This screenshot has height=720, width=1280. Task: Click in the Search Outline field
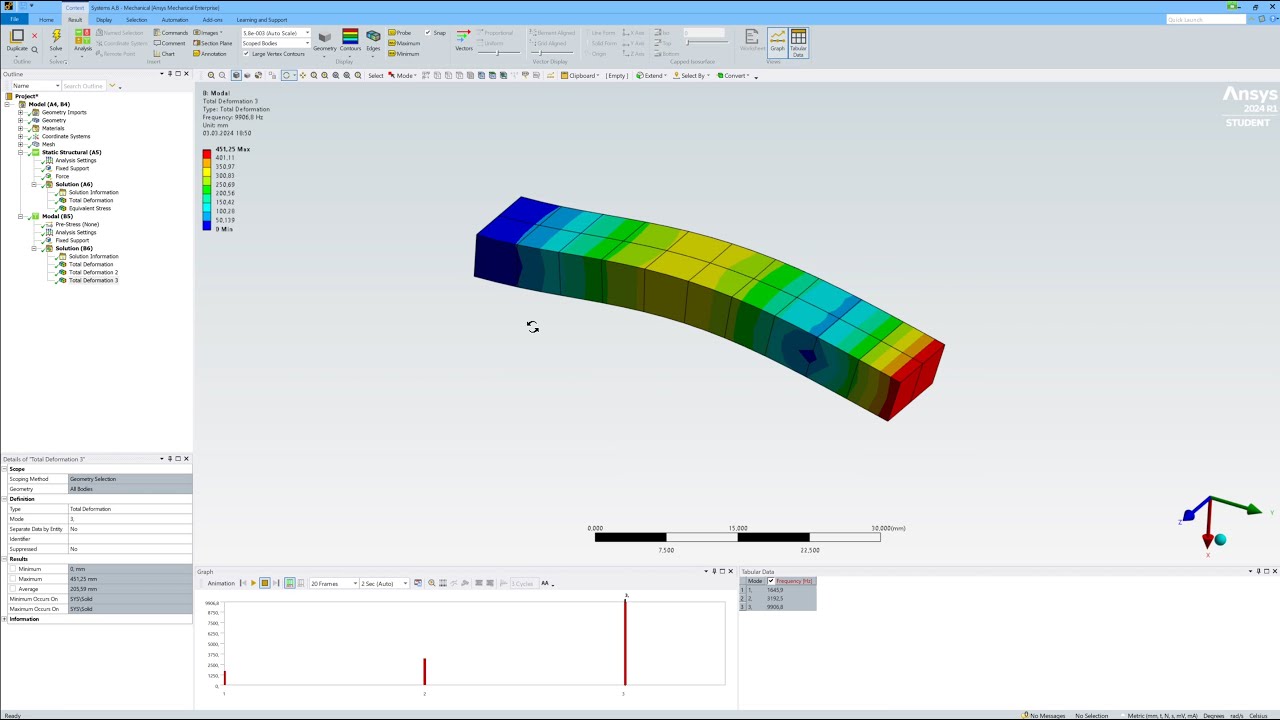[85, 86]
